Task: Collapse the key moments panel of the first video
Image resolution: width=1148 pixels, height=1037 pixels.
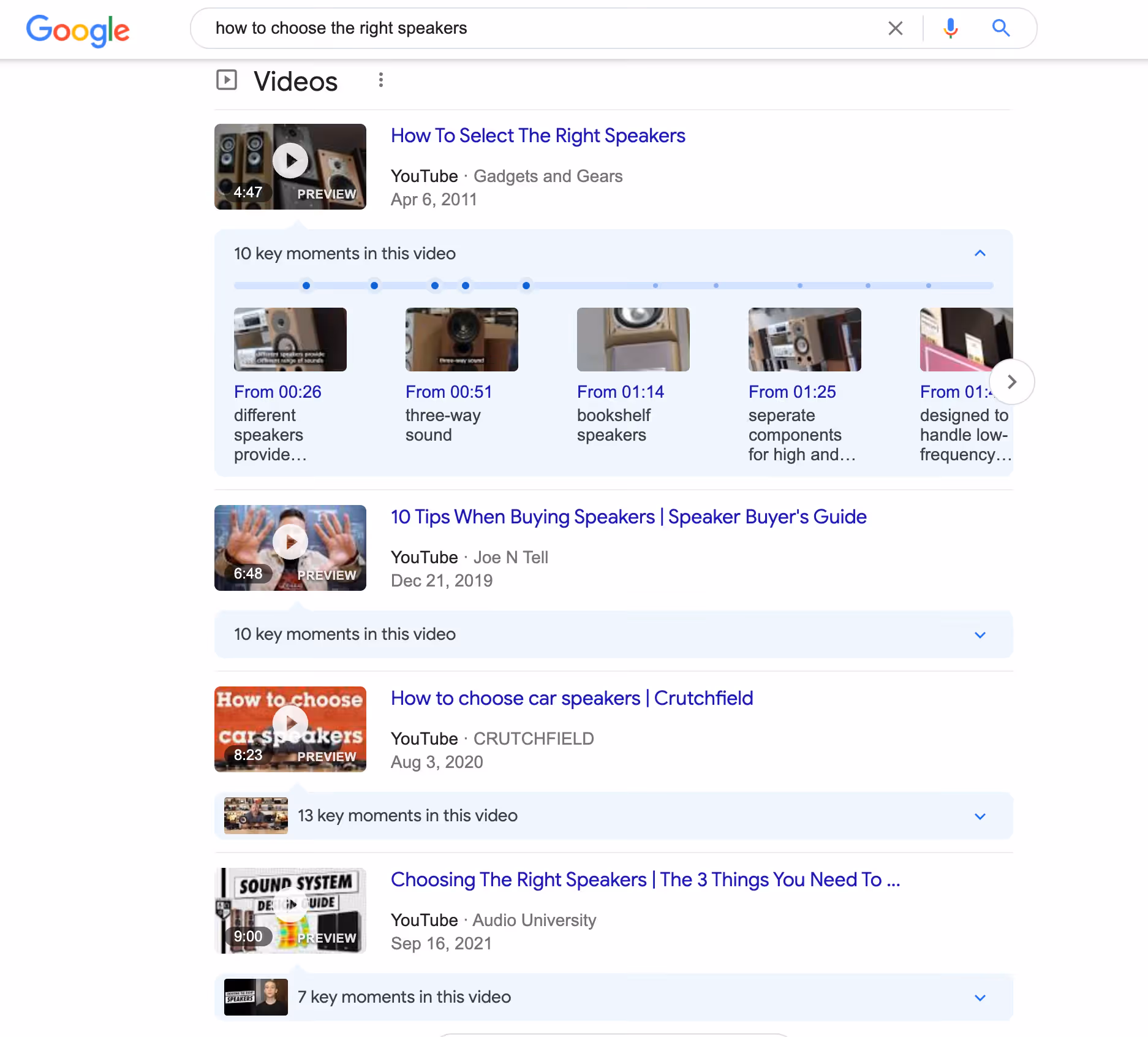Action: 980,253
